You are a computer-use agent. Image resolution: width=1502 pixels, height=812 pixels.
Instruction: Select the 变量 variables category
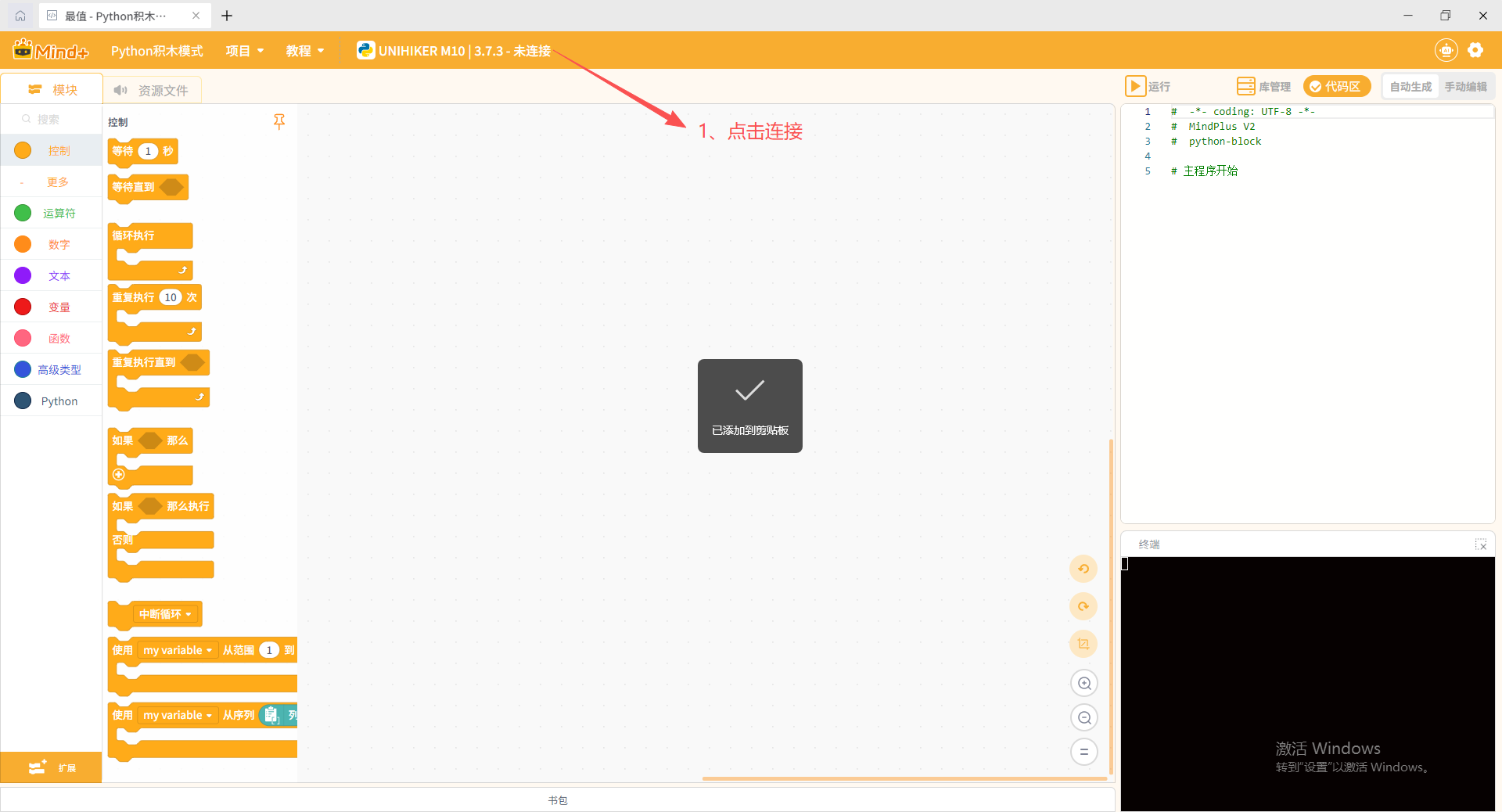51,307
